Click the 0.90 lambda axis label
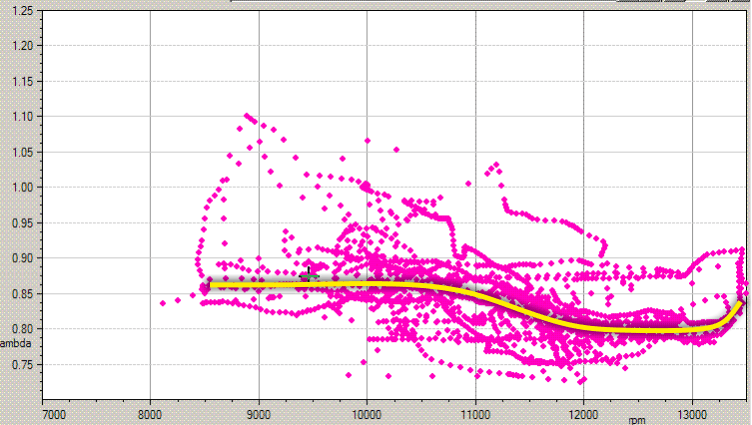Image resolution: width=752 pixels, height=425 pixels. tap(23, 258)
